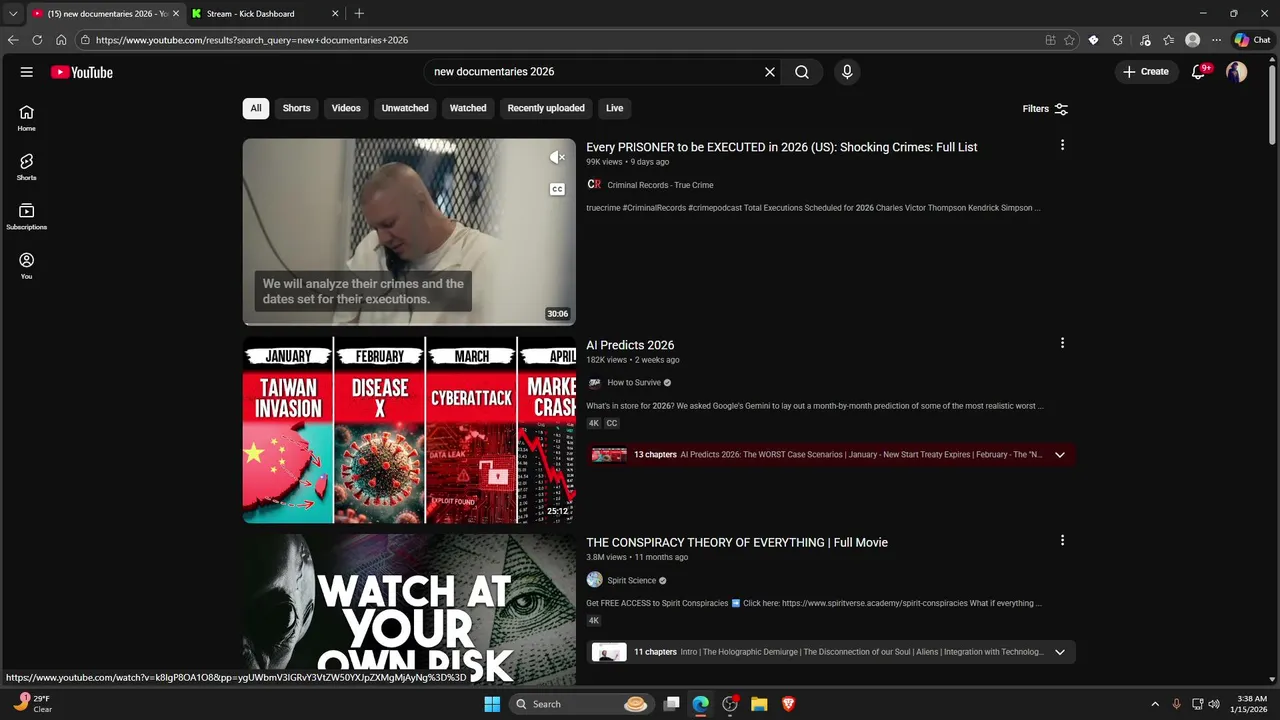The height and width of the screenshot is (720, 1280).
Task: Launch Brave browser from the taskbar
Action: point(788,704)
